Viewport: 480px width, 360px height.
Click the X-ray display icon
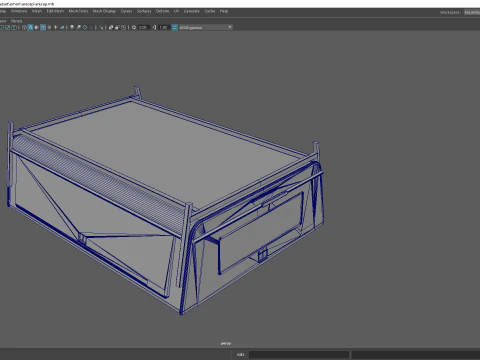point(111,27)
